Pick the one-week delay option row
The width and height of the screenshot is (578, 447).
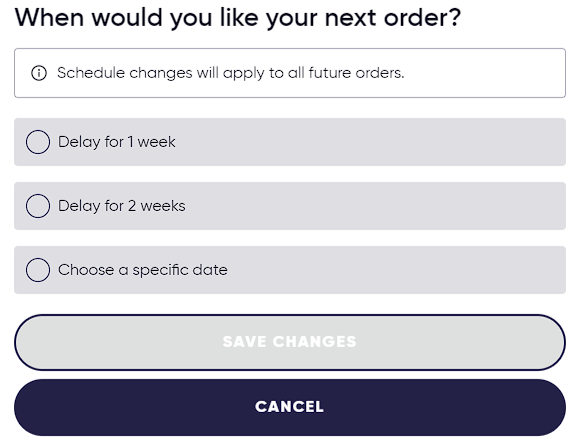(290, 142)
